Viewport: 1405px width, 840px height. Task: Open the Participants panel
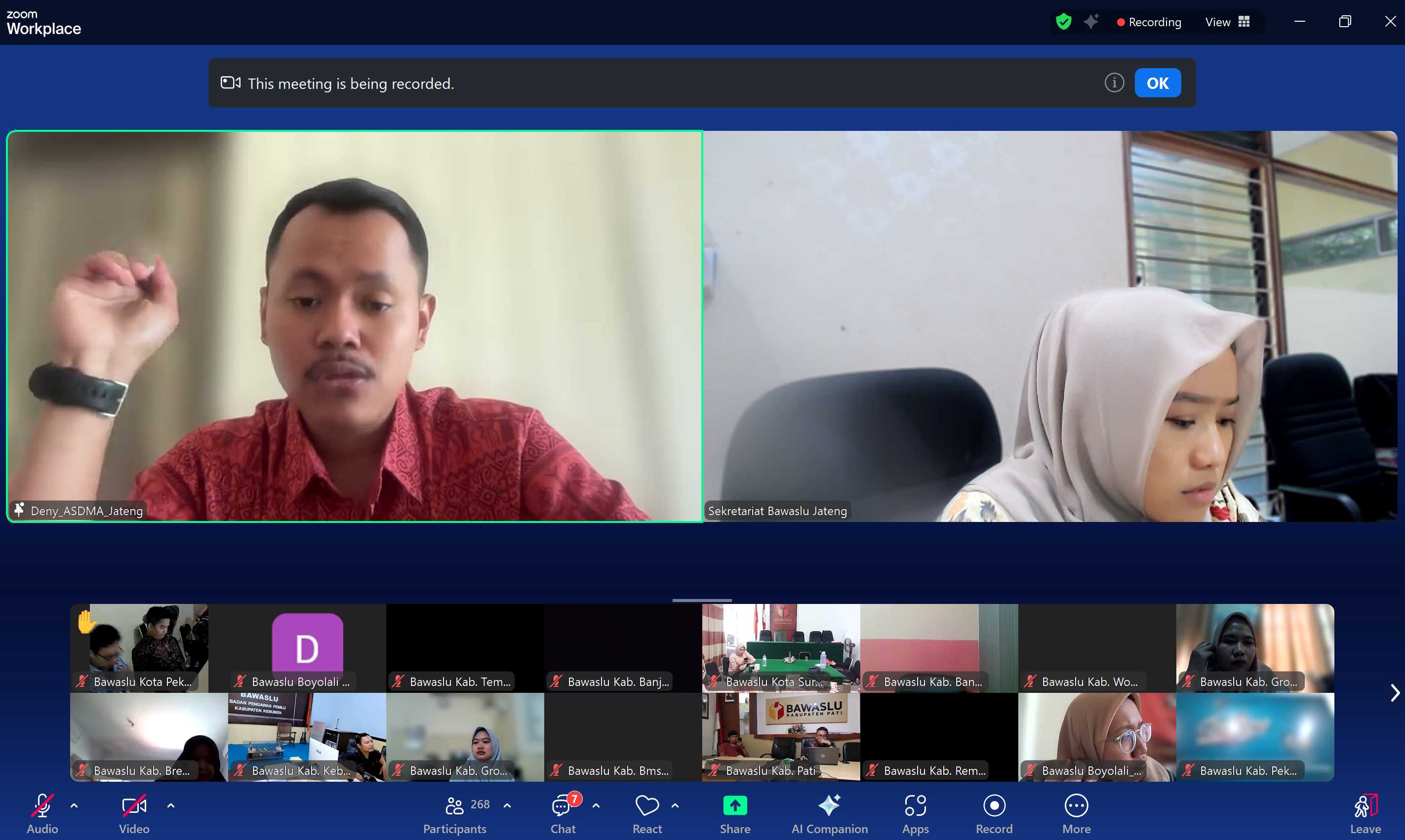[454, 814]
